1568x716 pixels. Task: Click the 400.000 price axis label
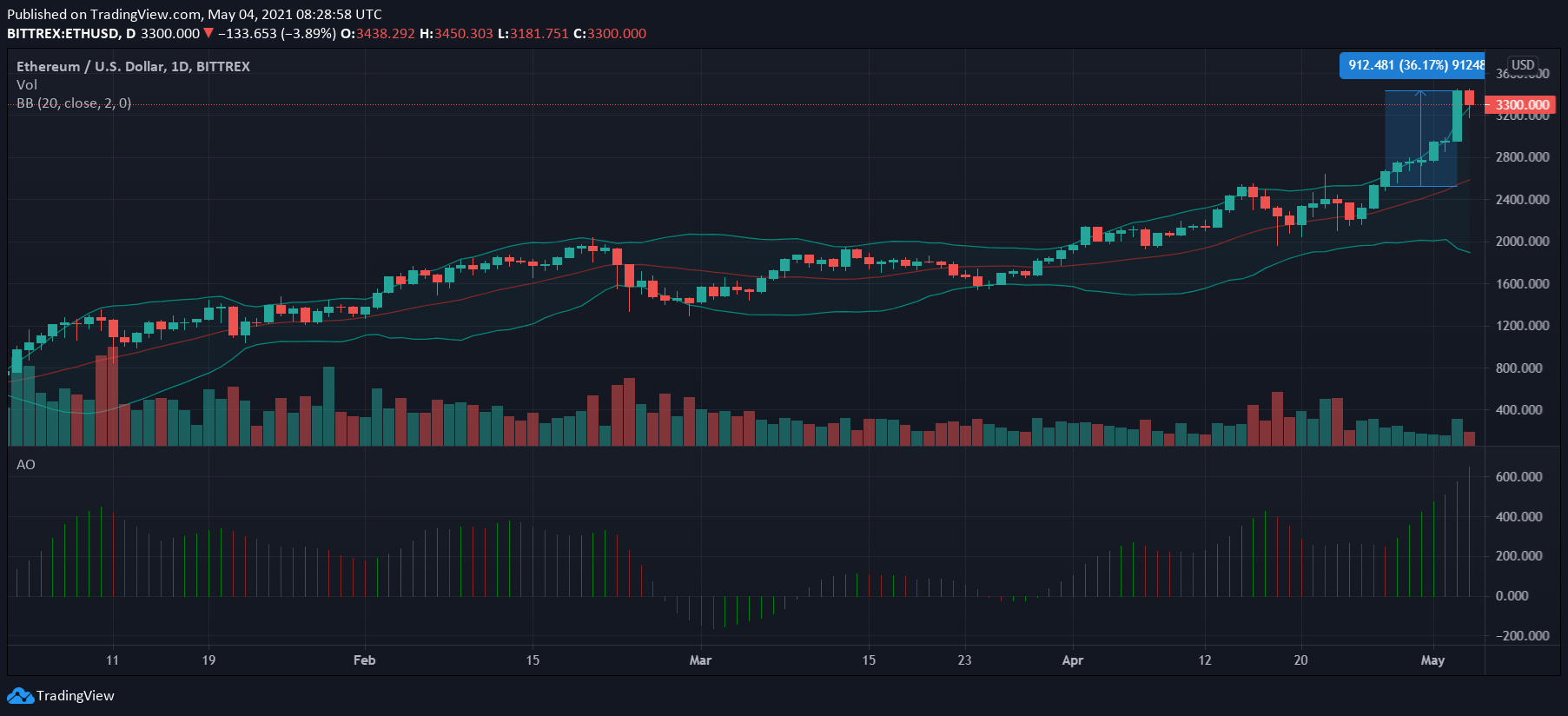click(1518, 410)
